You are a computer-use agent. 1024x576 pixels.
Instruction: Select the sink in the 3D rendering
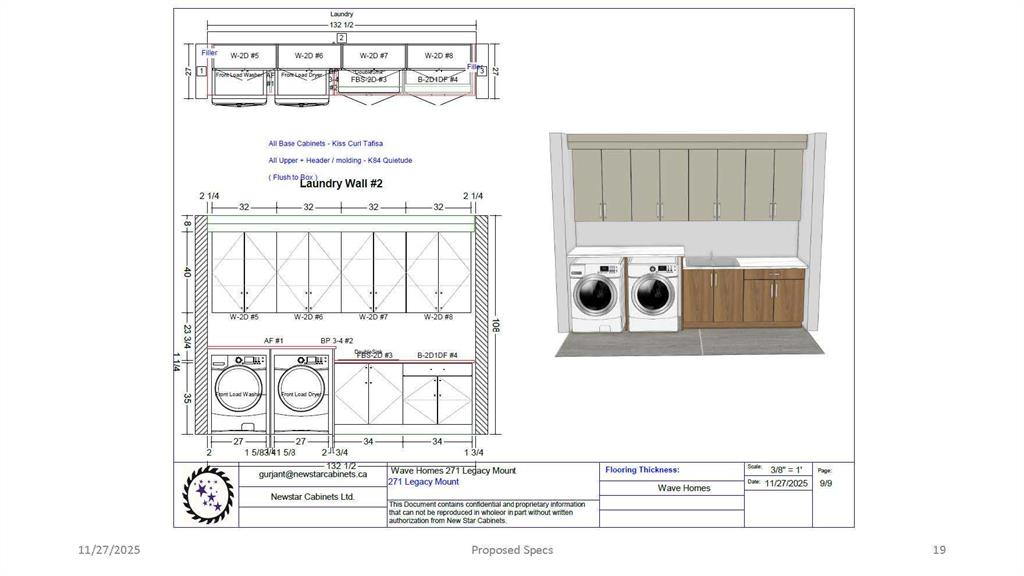(x=711, y=262)
